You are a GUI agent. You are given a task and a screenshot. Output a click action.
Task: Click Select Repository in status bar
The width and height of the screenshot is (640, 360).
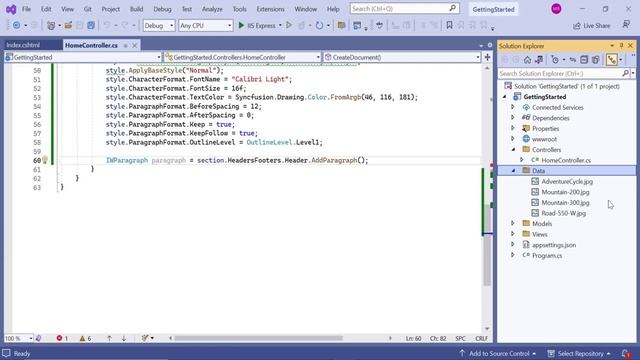[580, 353]
